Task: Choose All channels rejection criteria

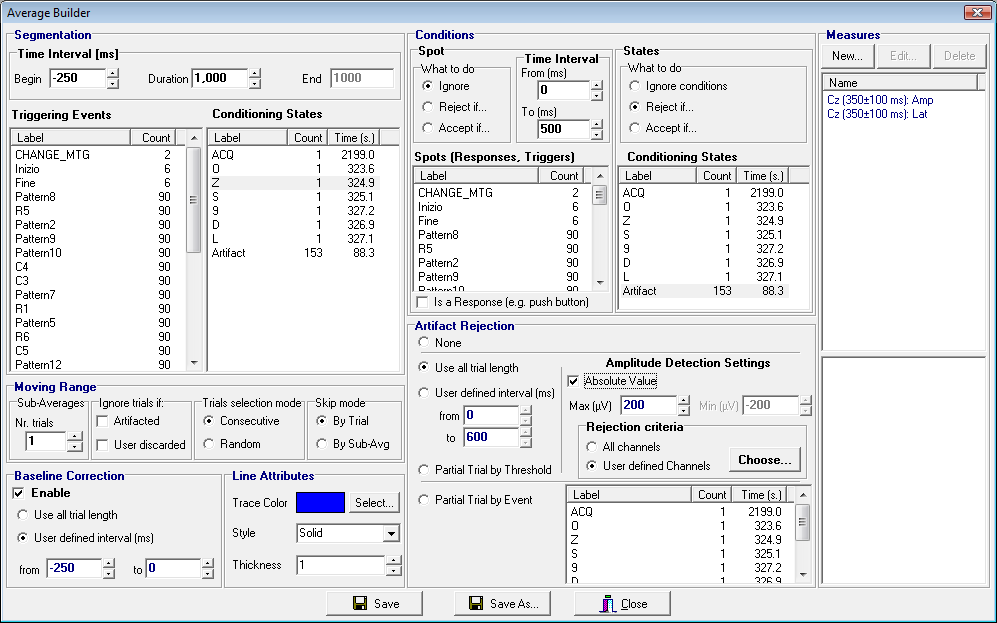Action: pos(592,447)
